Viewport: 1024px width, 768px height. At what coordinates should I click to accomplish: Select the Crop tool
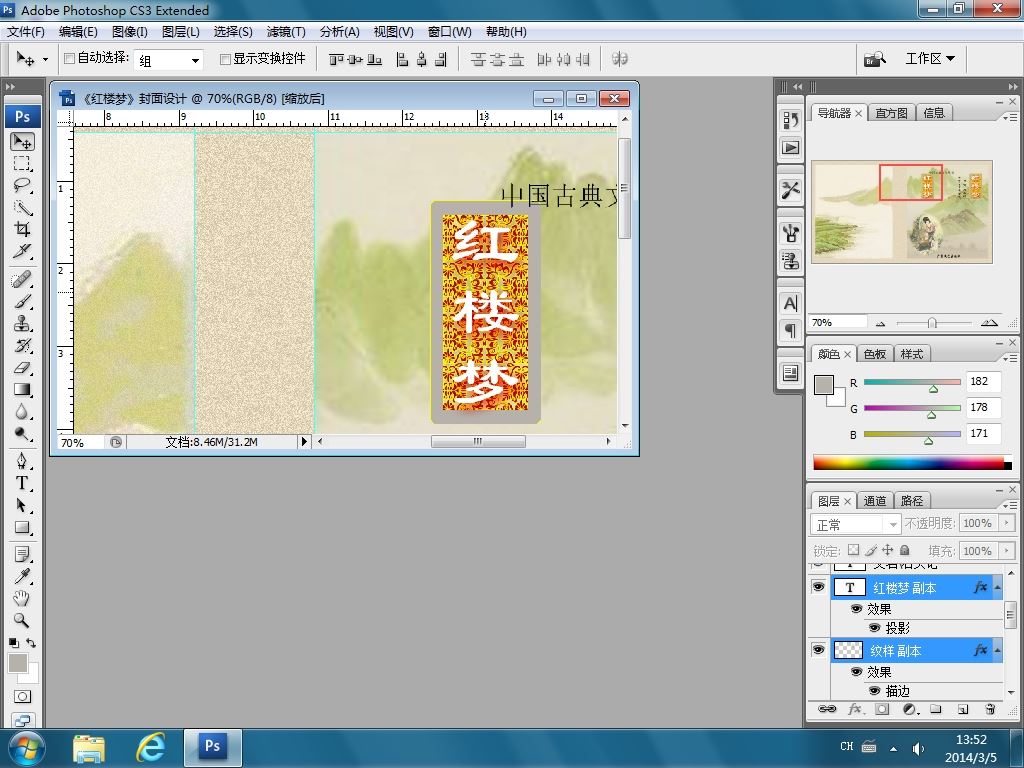22,229
